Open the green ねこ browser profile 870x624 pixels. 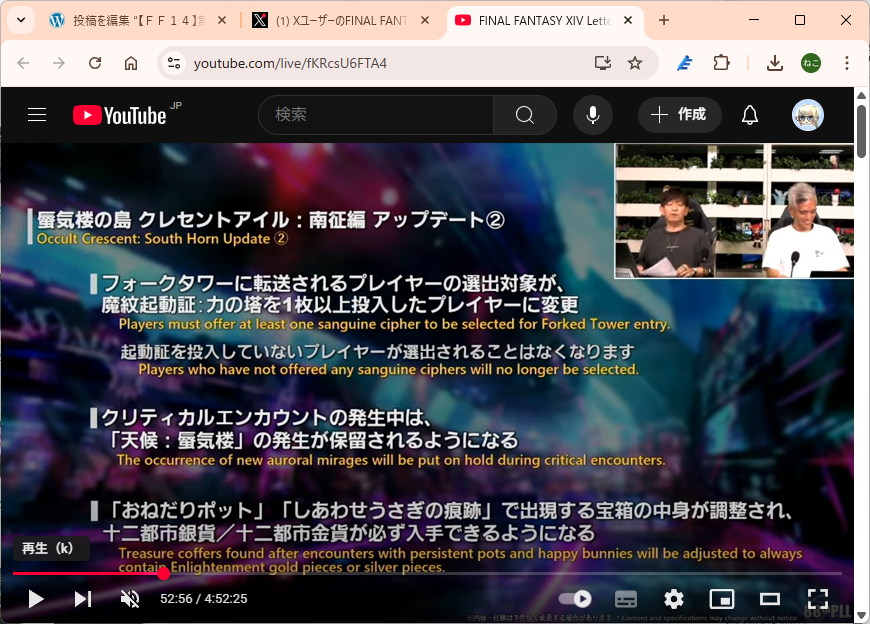click(811, 63)
